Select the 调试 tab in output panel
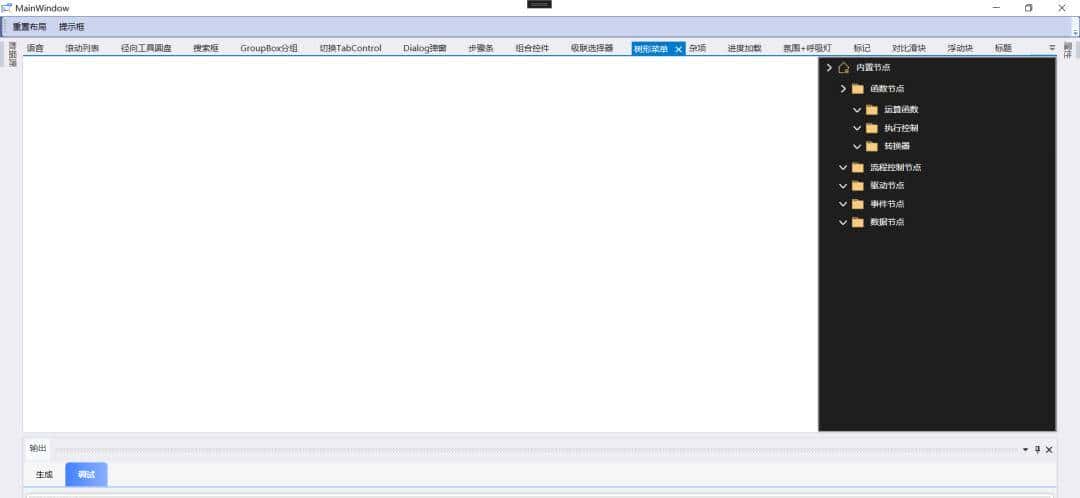This screenshot has height=498, width=1080. (86, 475)
